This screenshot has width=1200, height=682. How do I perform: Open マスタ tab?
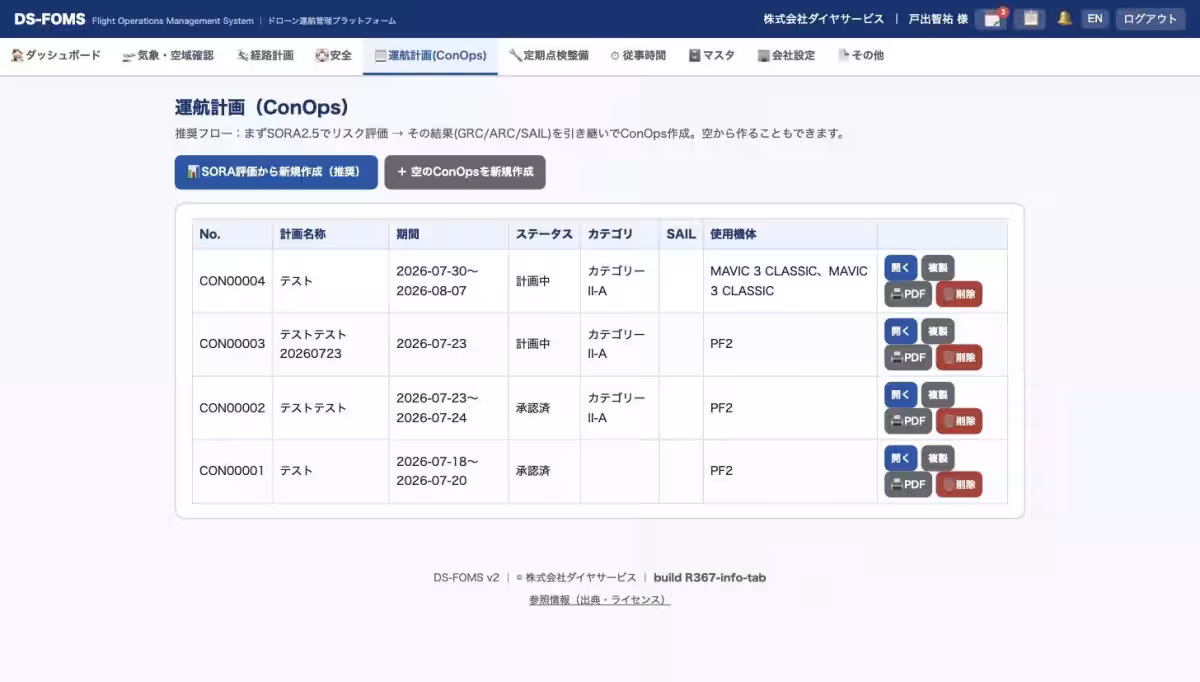click(x=711, y=55)
